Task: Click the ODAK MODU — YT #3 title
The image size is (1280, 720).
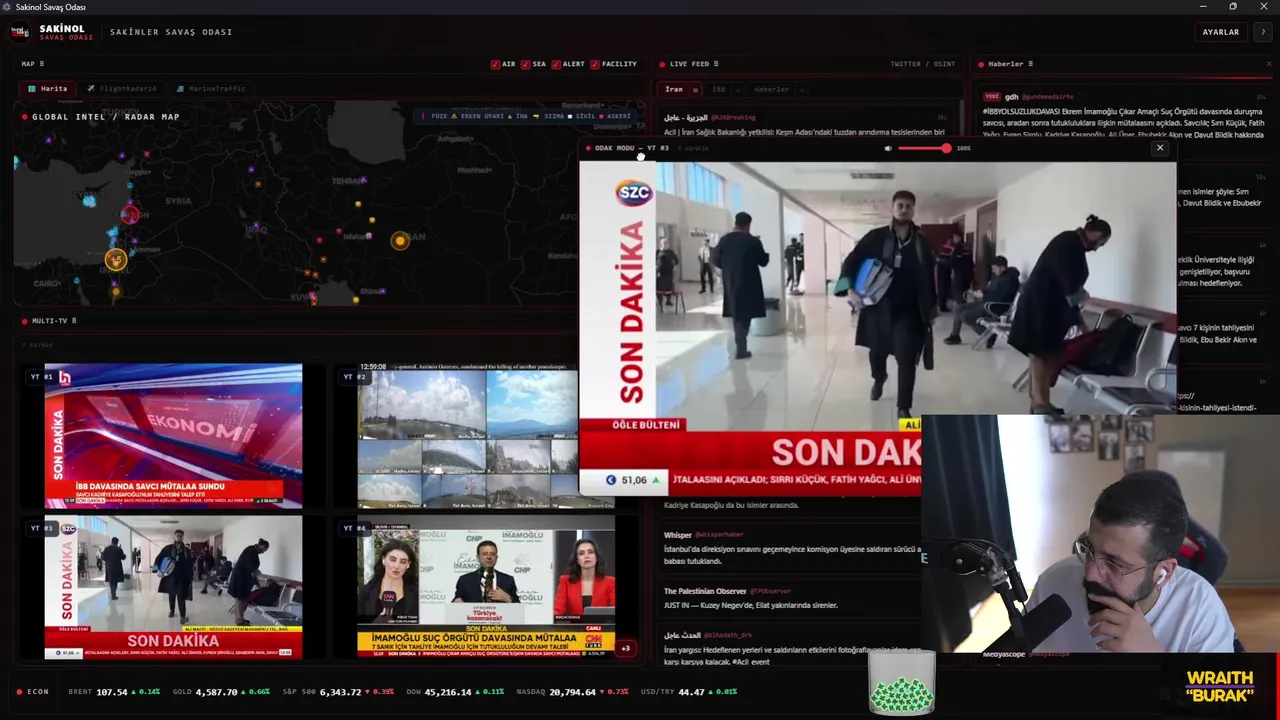Action: point(632,148)
